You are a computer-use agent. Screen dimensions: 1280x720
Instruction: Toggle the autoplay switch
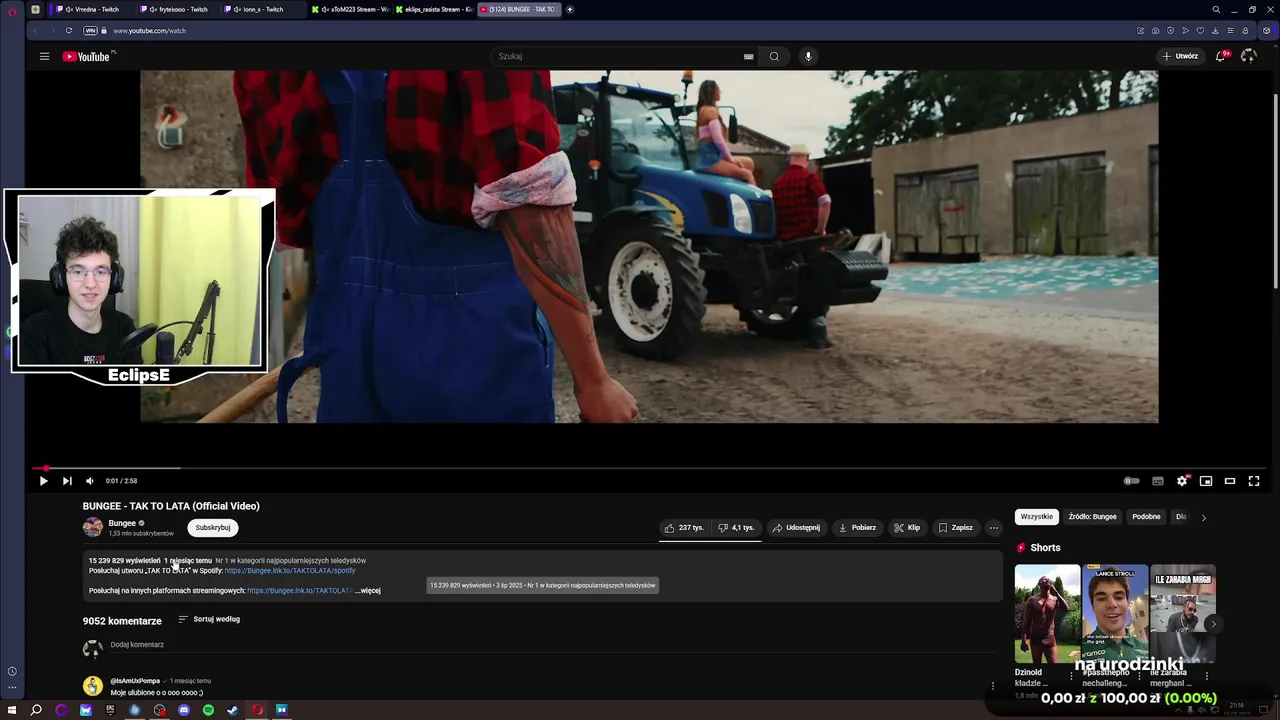[1131, 481]
